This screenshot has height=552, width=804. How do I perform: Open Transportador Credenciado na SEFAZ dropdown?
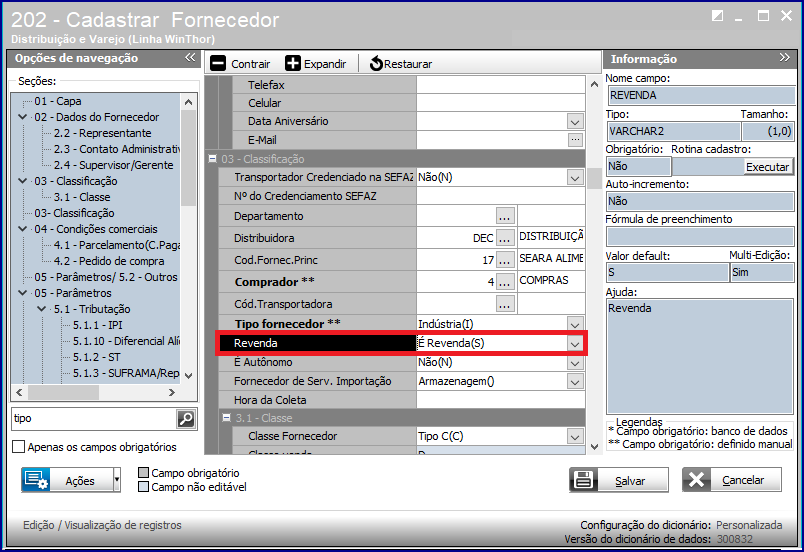575,177
